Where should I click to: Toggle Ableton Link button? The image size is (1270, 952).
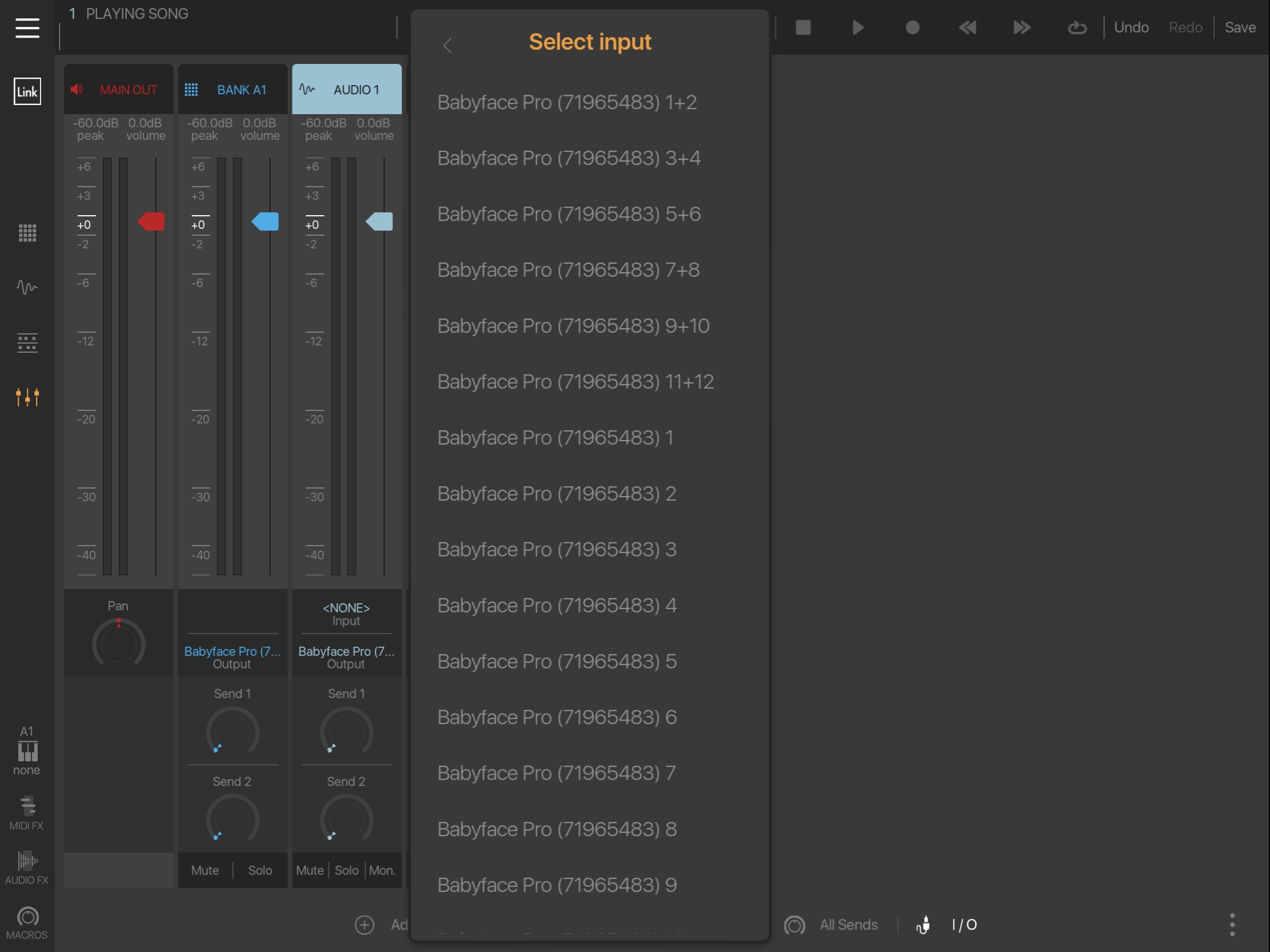click(x=27, y=91)
